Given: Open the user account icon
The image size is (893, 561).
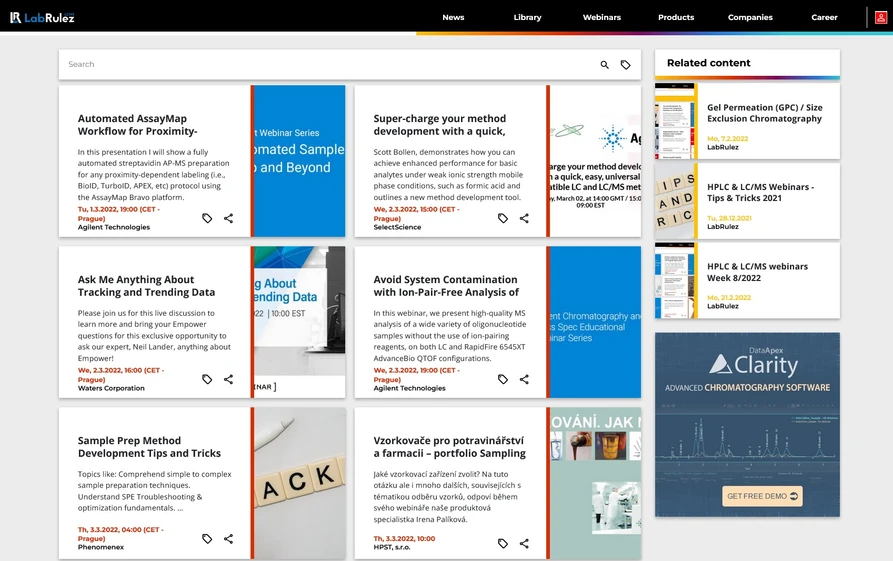Looking at the screenshot, I should 880,18.
